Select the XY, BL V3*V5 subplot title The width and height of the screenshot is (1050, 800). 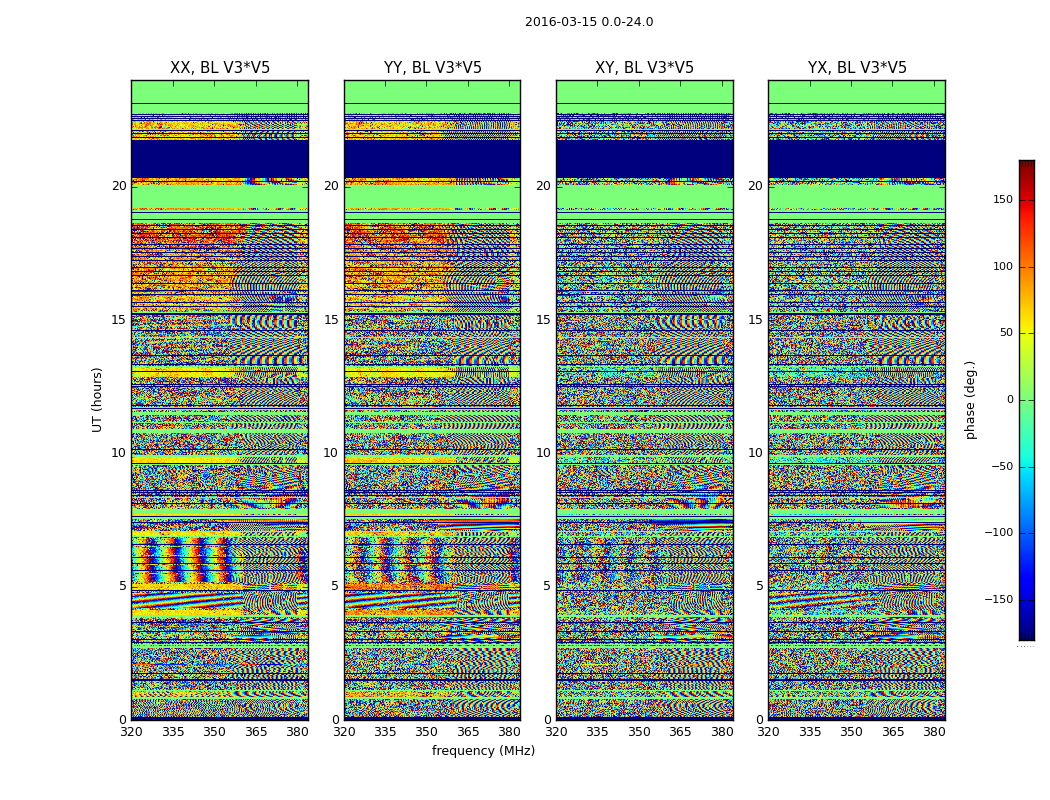(x=644, y=68)
